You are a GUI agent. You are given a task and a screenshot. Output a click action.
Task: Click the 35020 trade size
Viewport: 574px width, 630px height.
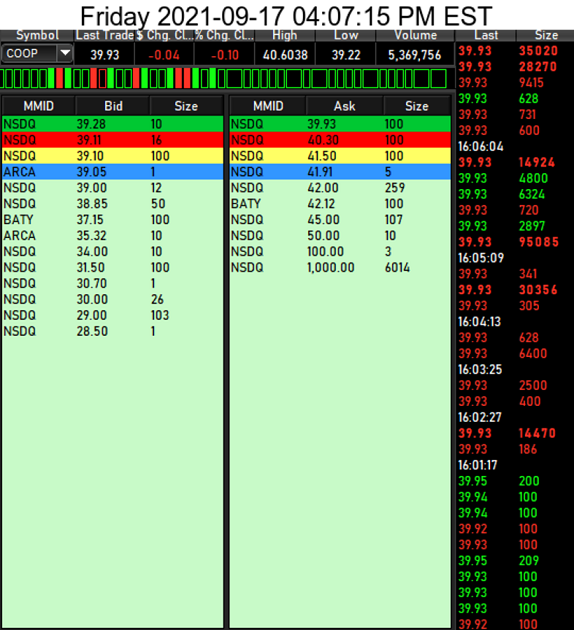(538, 51)
